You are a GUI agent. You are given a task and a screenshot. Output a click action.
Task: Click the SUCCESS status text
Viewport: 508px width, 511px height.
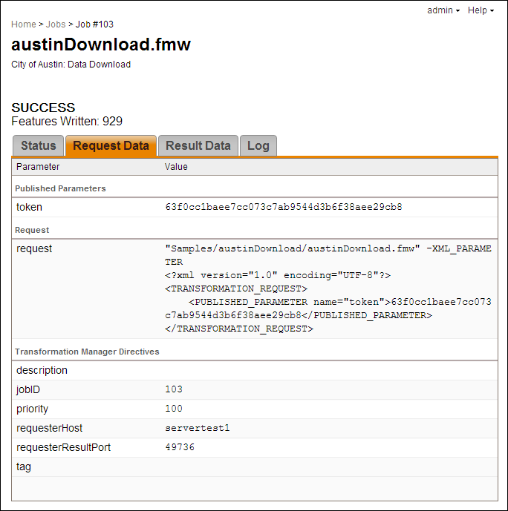click(x=43, y=107)
